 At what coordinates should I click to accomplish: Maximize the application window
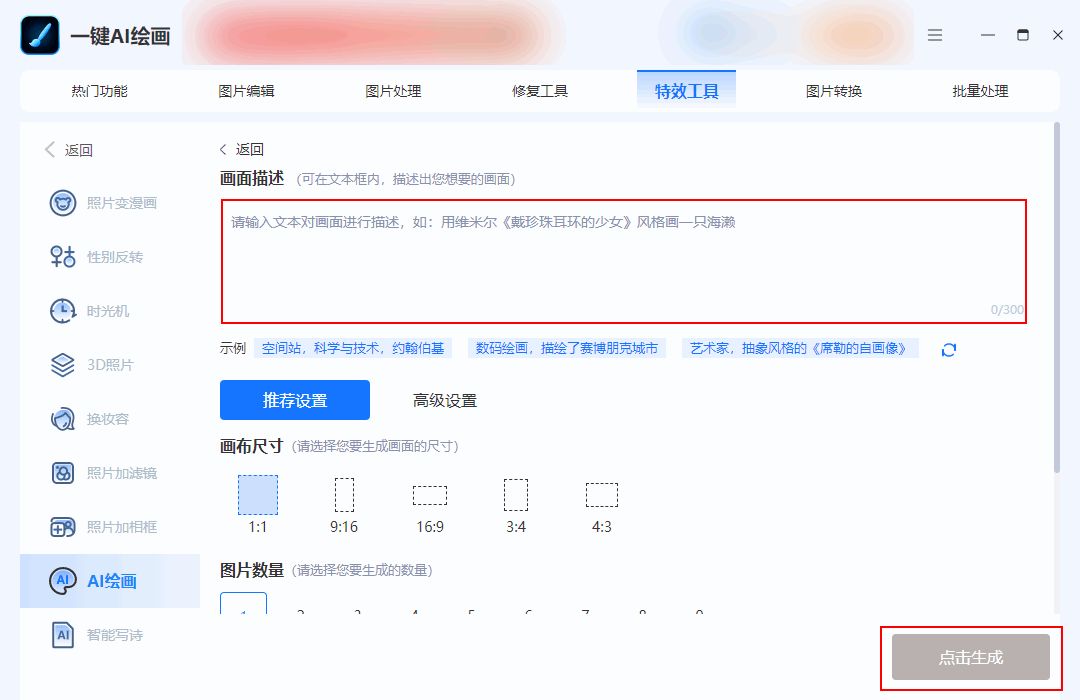(x=1023, y=35)
